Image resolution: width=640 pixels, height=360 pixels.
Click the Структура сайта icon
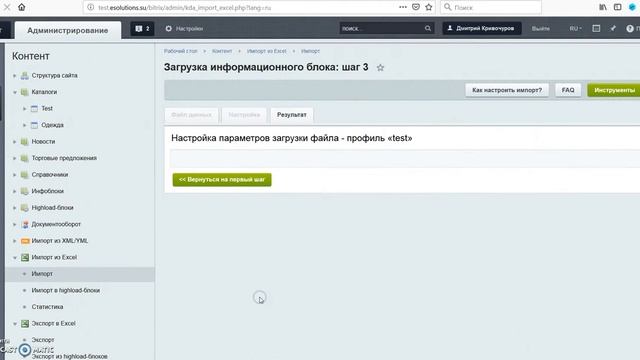click(x=24, y=76)
